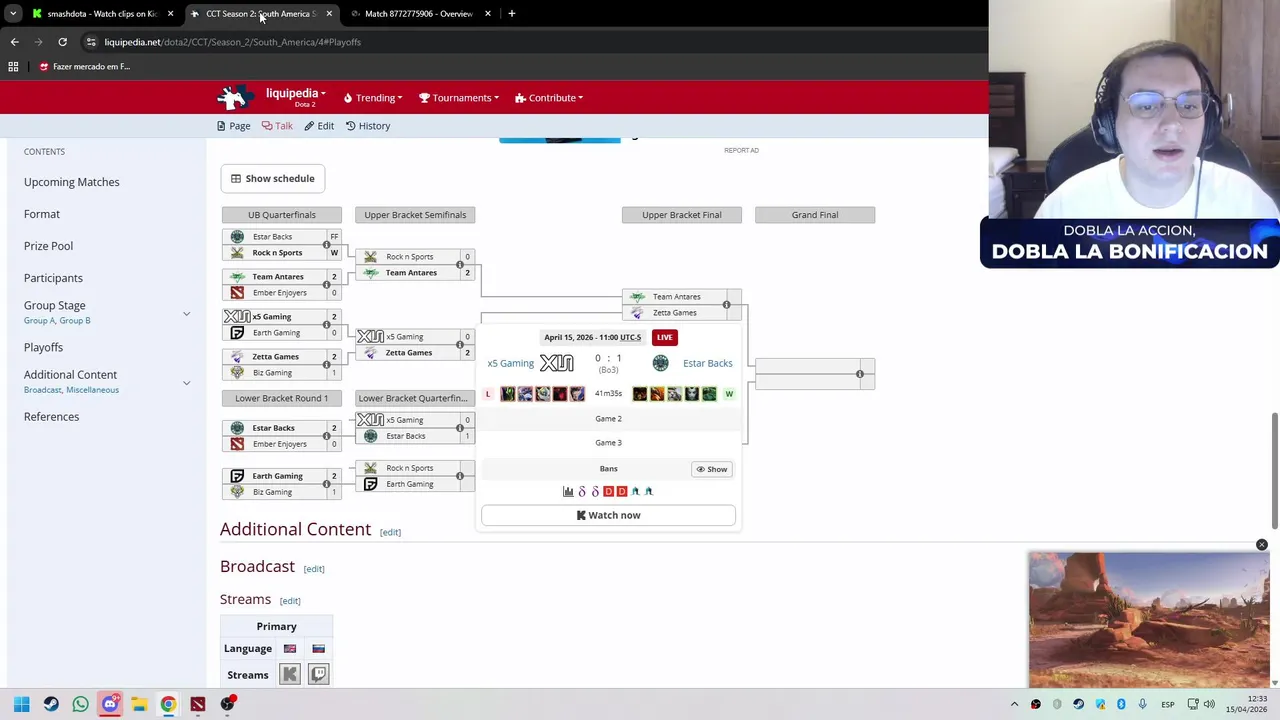
Task: Go to References section
Action: pos(51,417)
